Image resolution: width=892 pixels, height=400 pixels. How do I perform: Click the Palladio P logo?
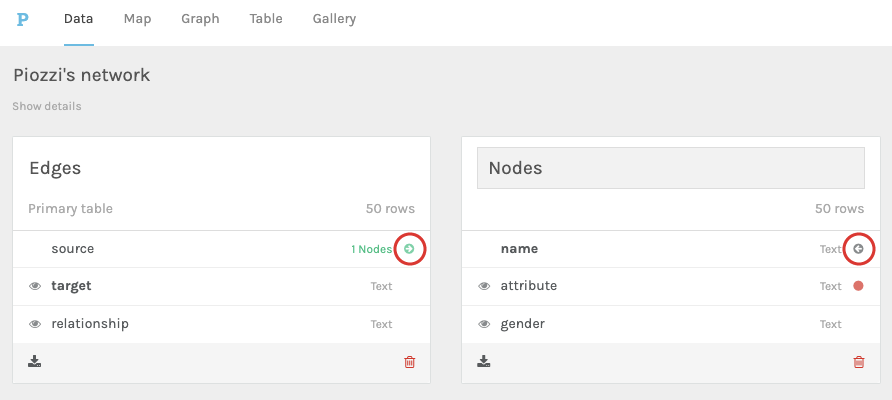22,19
